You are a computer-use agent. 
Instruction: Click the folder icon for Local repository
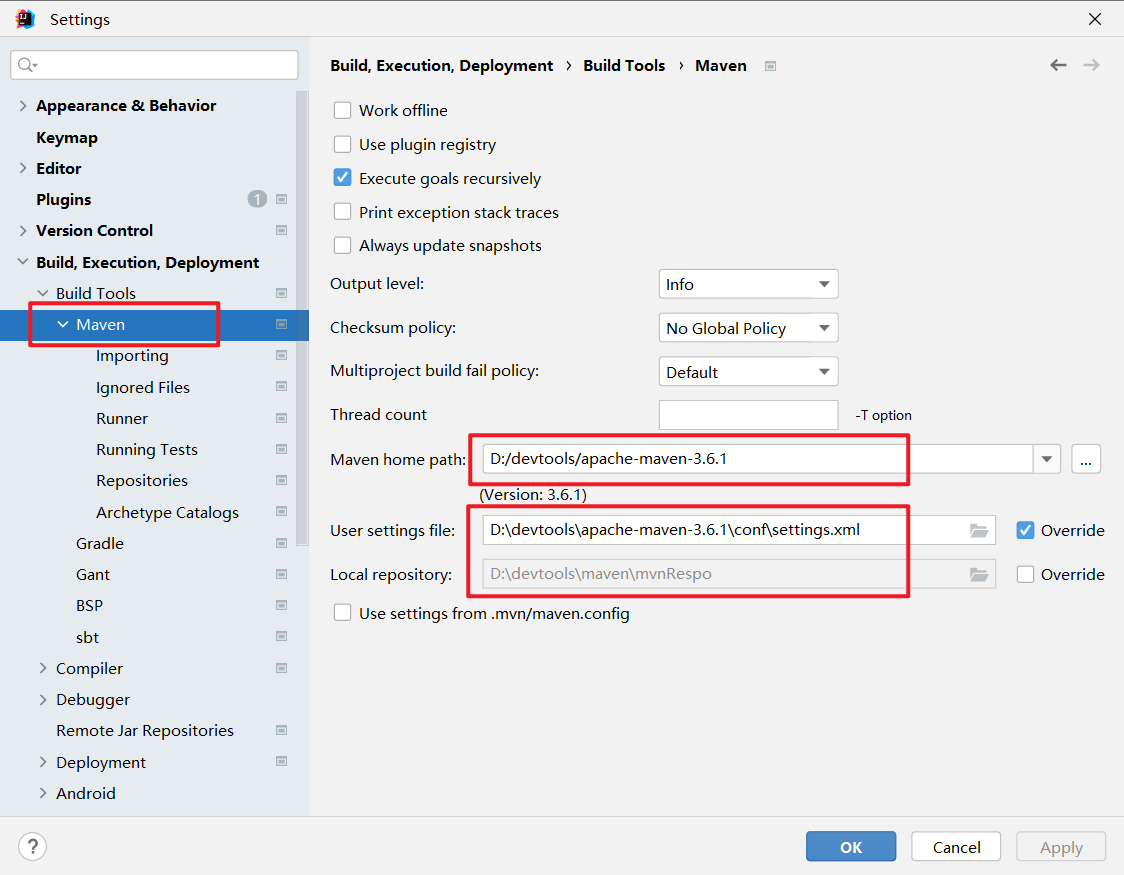979,574
